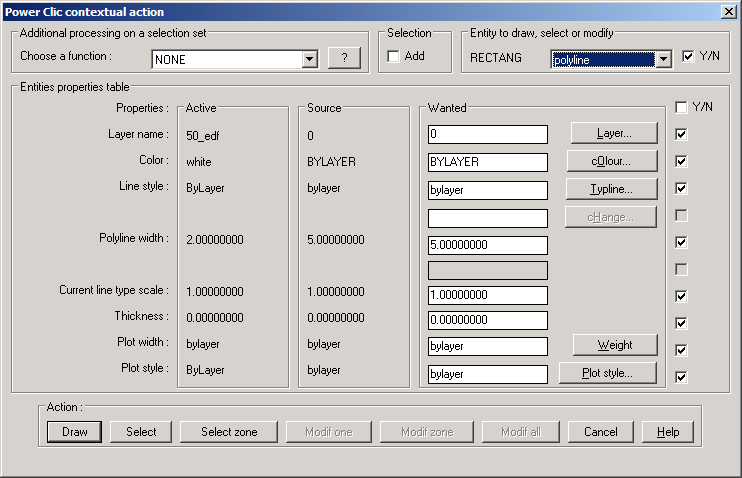Image resolution: width=742 pixels, height=478 pixels.
Task: Tick the Add selection checkbox
Action: [x=393, y=56]
